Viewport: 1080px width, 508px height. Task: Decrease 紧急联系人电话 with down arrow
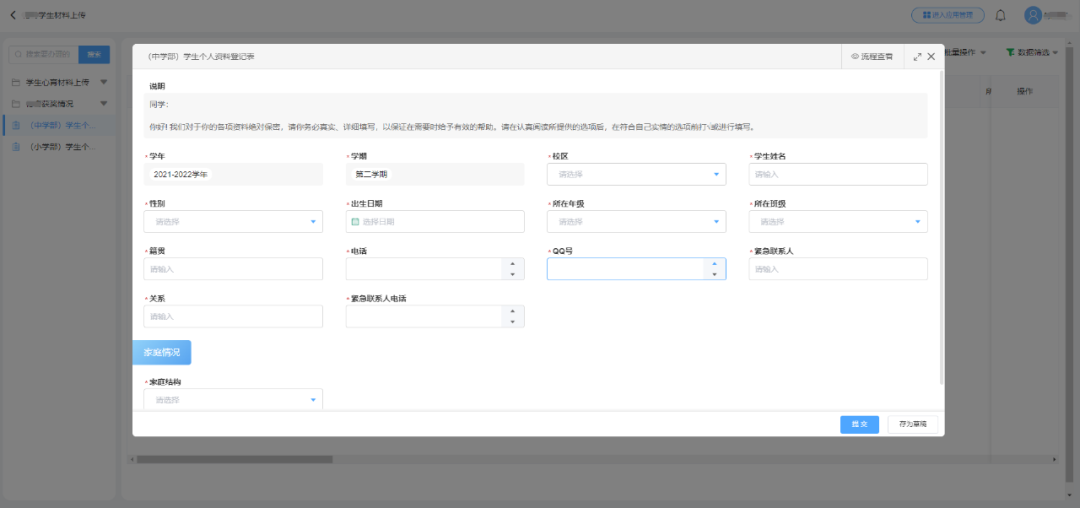coord(512,322)
